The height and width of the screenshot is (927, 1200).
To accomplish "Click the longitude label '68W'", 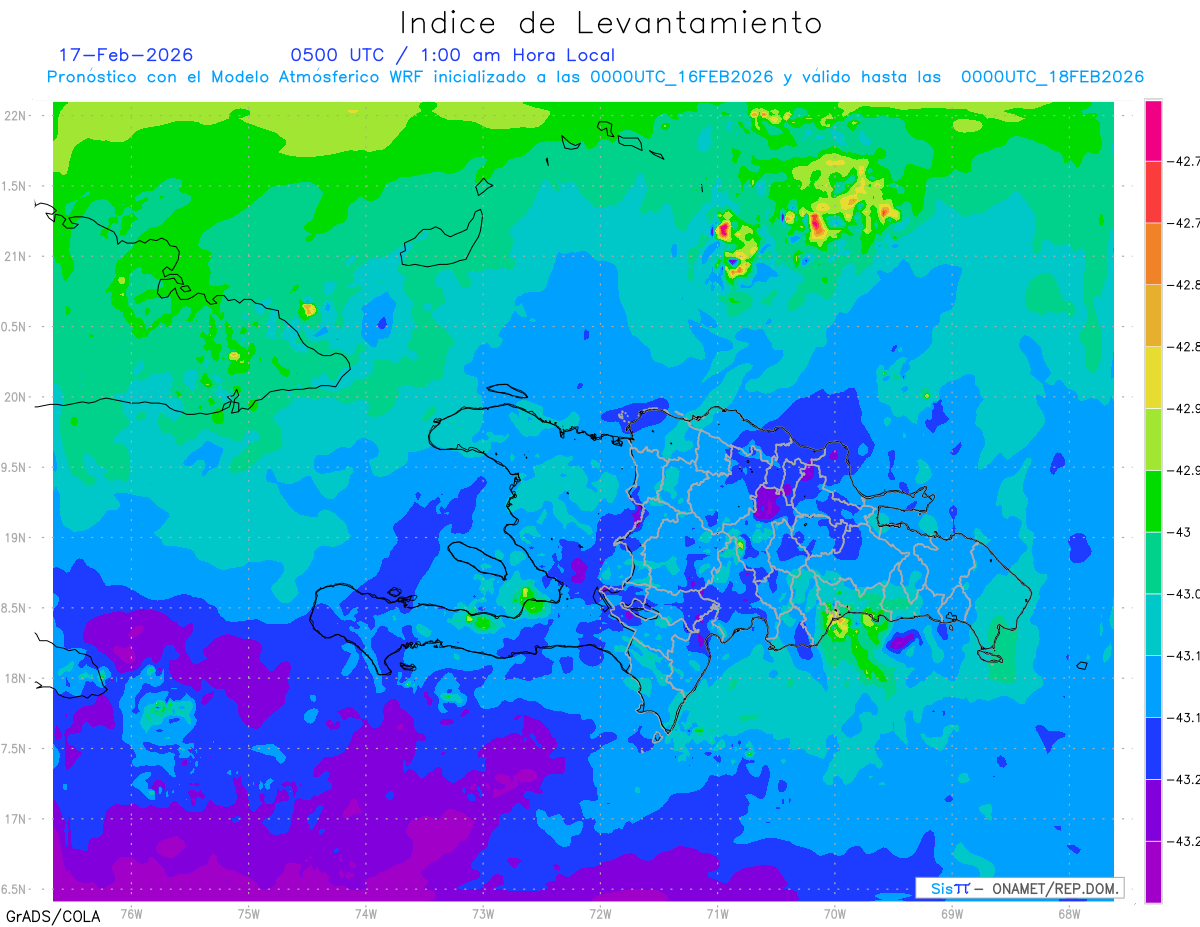I will pos(1069,913).
